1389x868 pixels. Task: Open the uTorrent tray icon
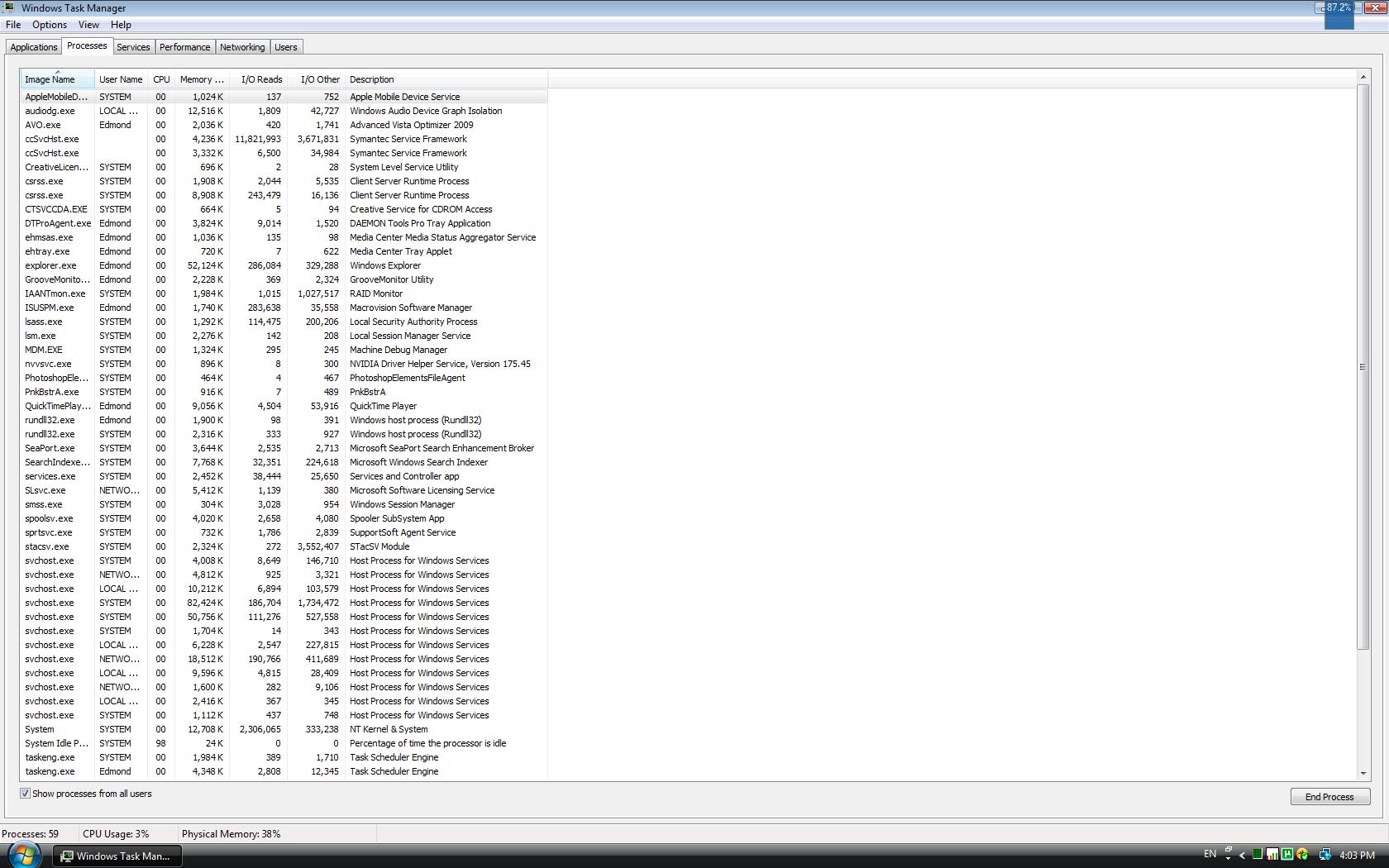pos(1286,855)
